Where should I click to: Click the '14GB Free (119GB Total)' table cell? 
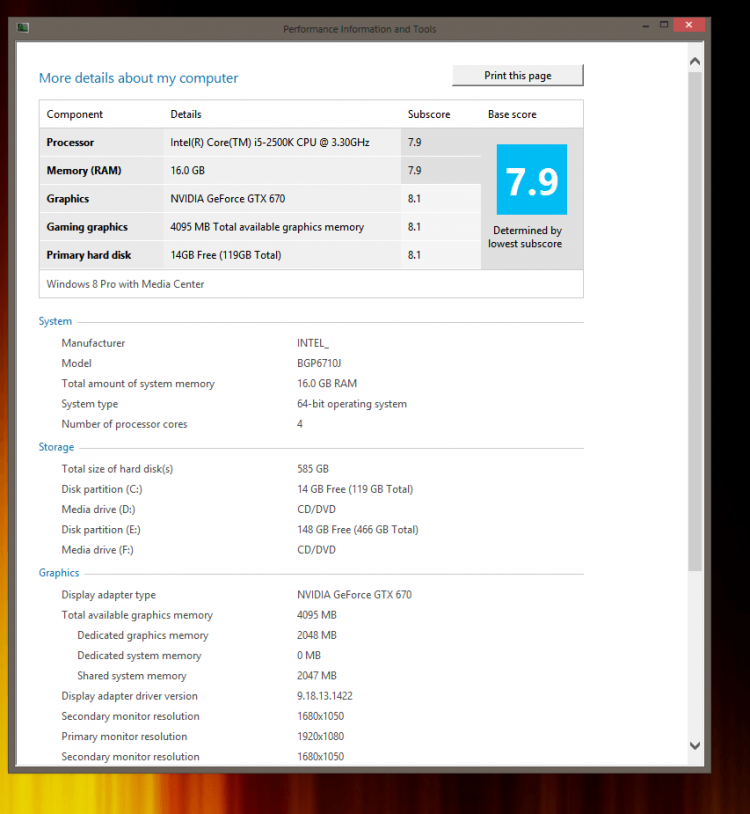(x=226, y=255)
